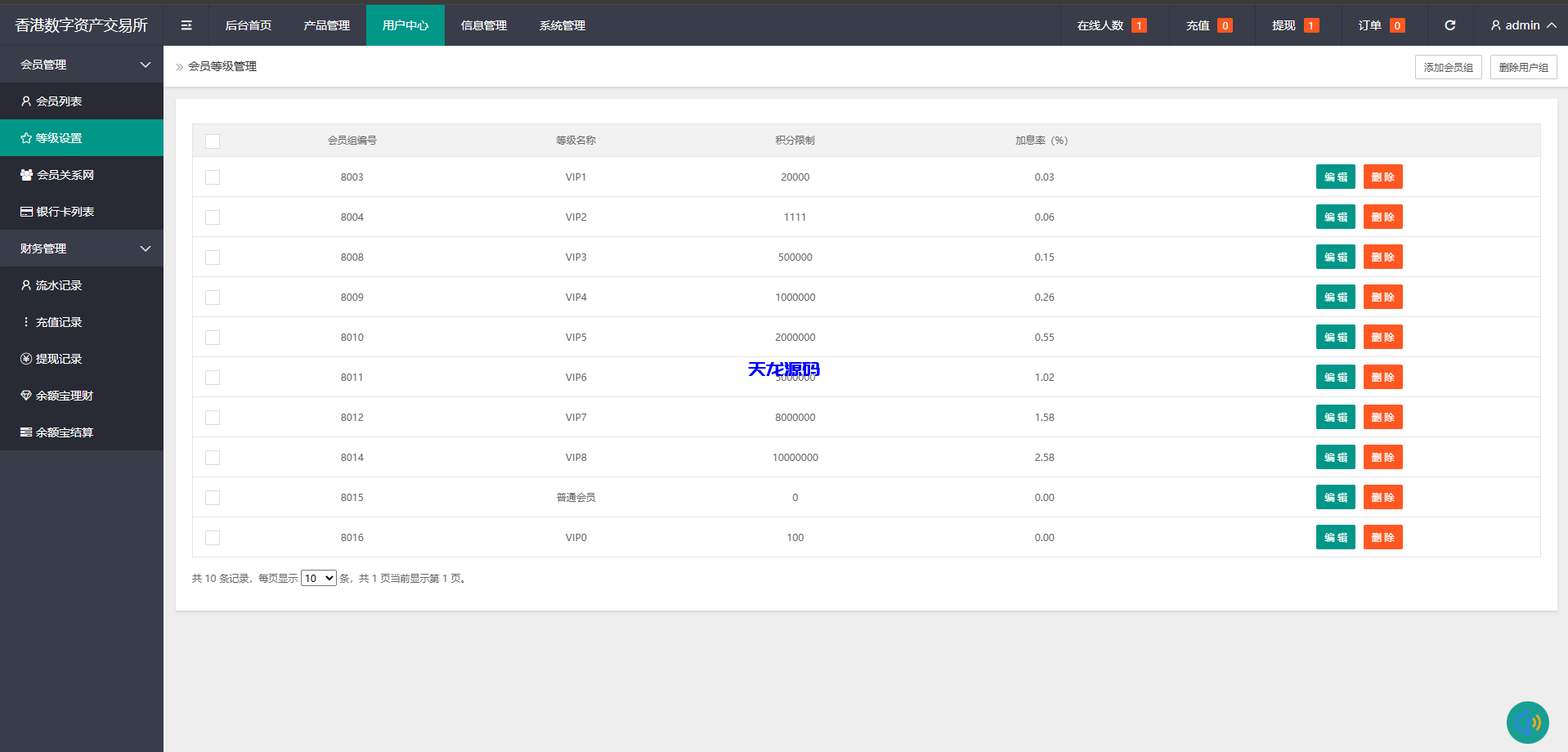Select the 会员列表 sidebar icon

click(x=25, y=101)
